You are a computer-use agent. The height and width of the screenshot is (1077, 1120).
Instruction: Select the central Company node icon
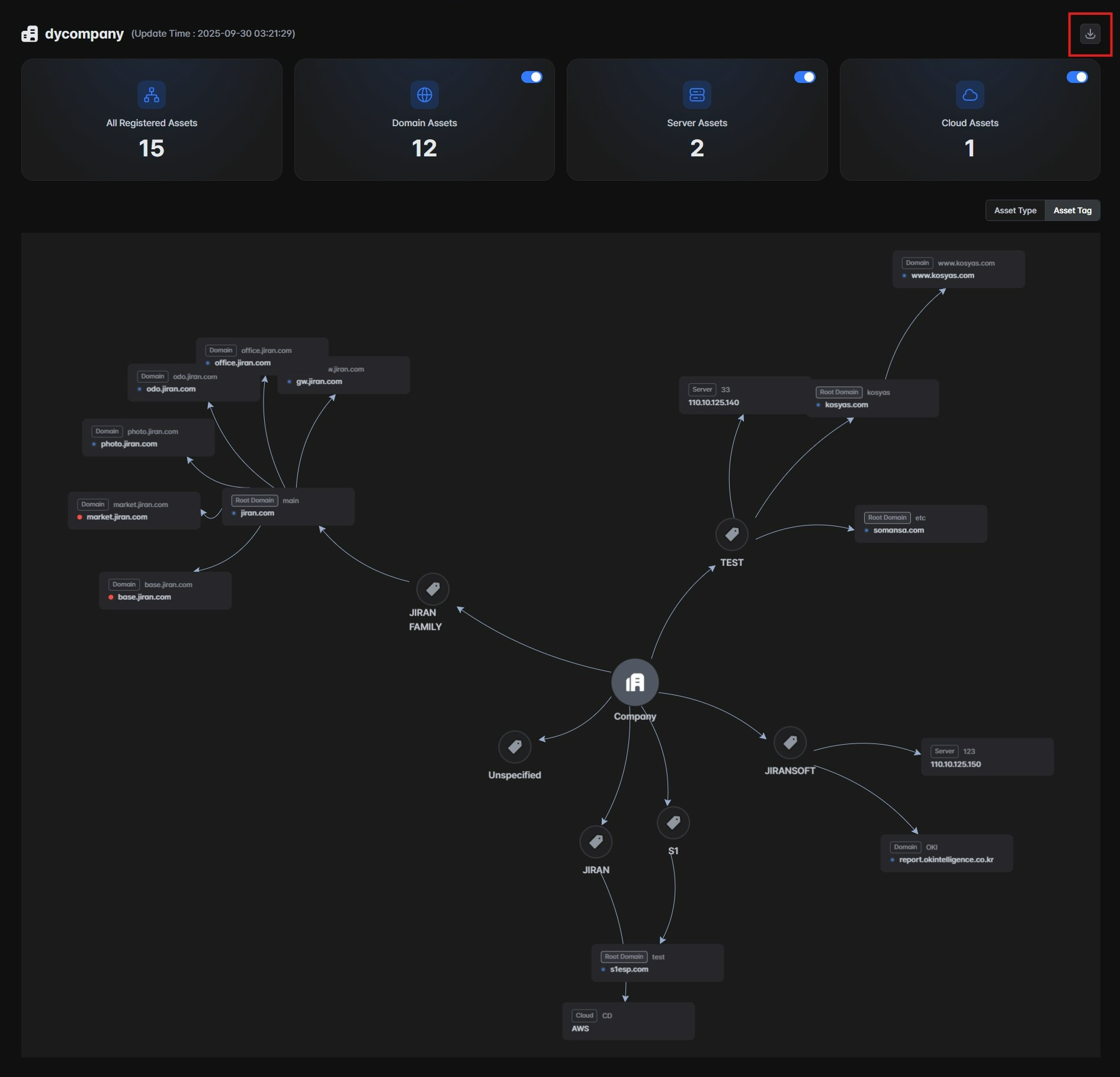point(634,682)
